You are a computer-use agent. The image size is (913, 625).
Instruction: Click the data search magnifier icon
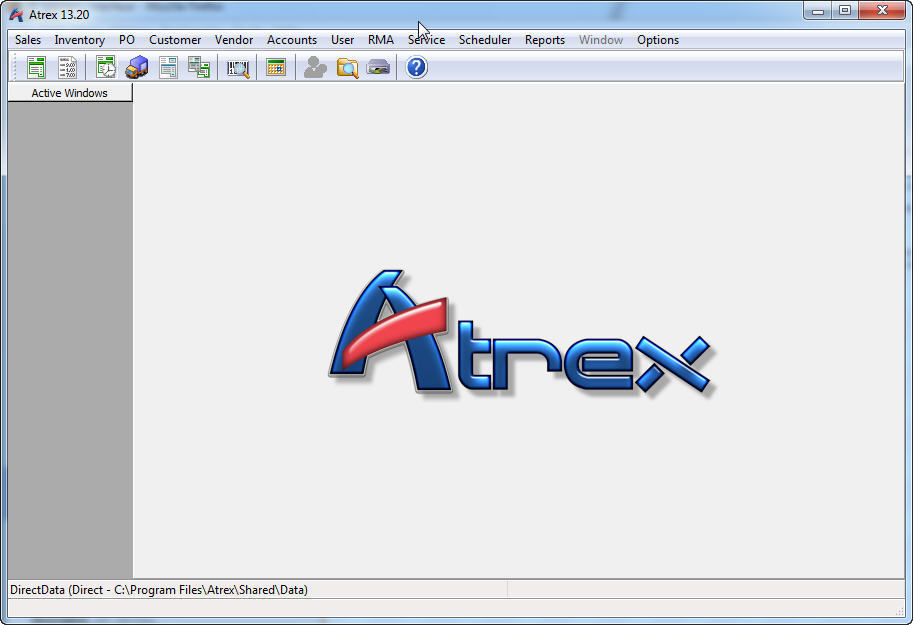tap(347, 67)
